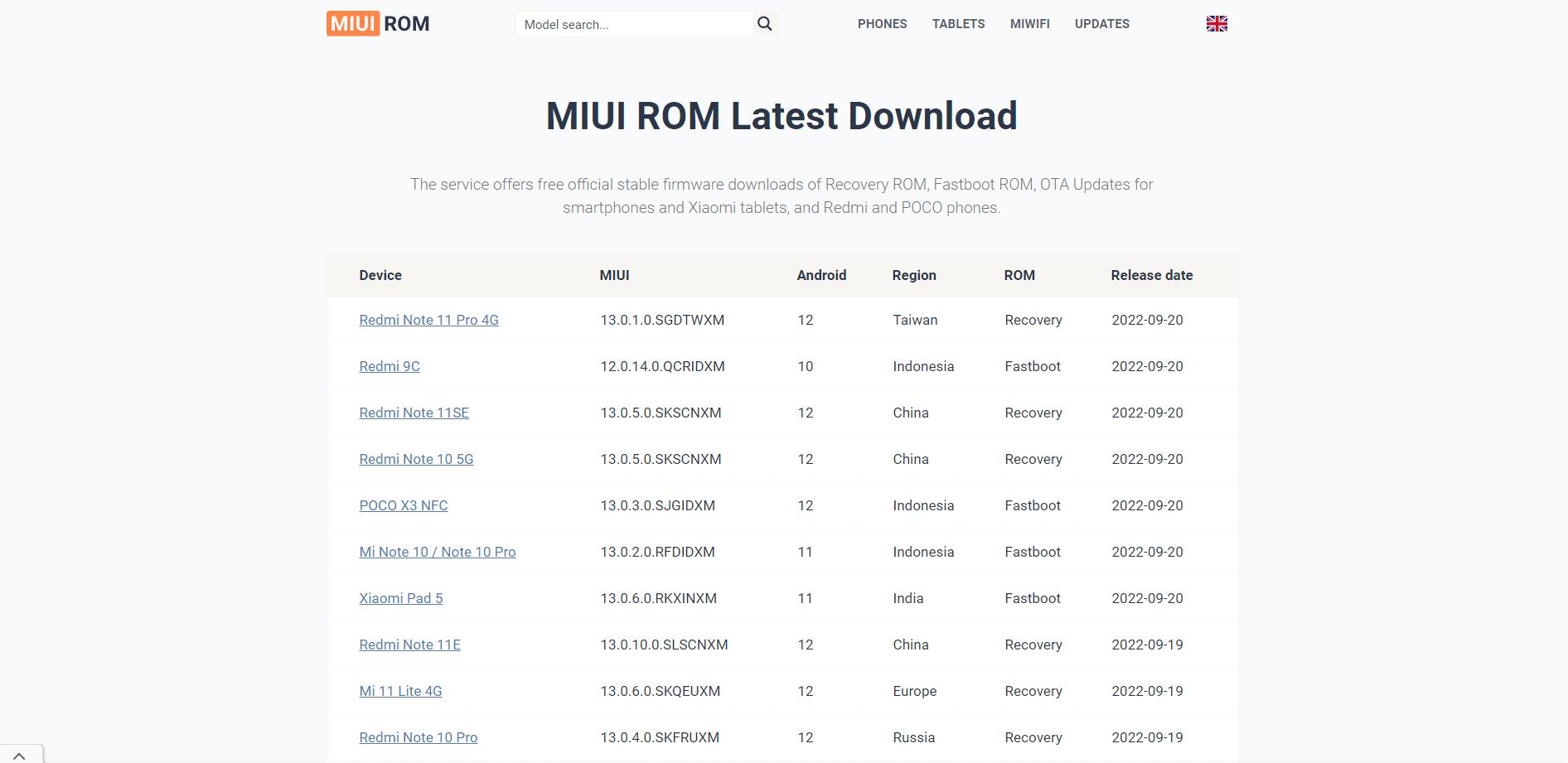Viewport: 1568px width, 763px height.
Task: Select version text 13.0.6.0.RKXINXM
Action: [x=658, y=598]
